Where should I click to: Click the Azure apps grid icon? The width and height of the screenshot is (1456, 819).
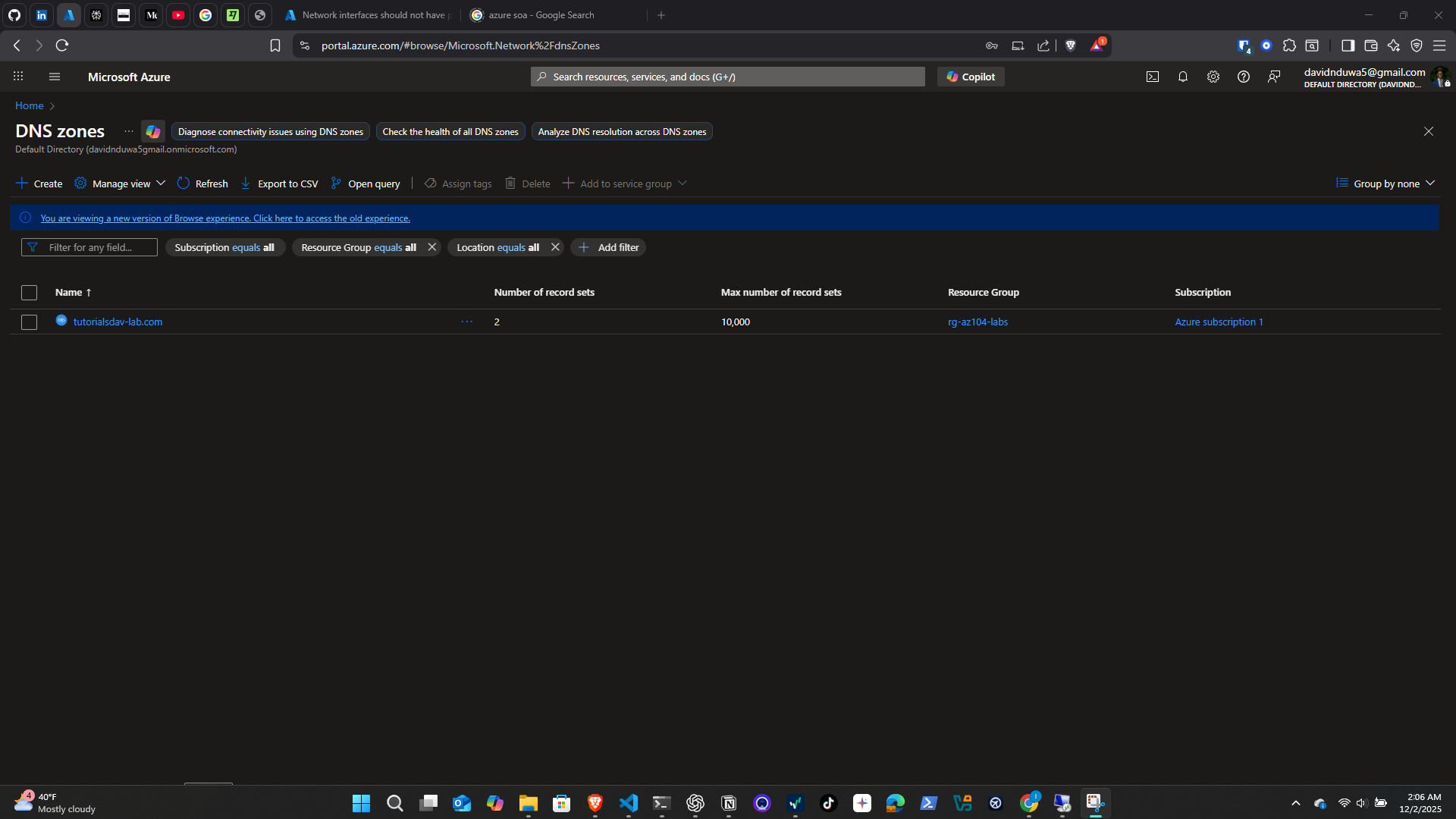pyautogui.click(x=18, y=77)
